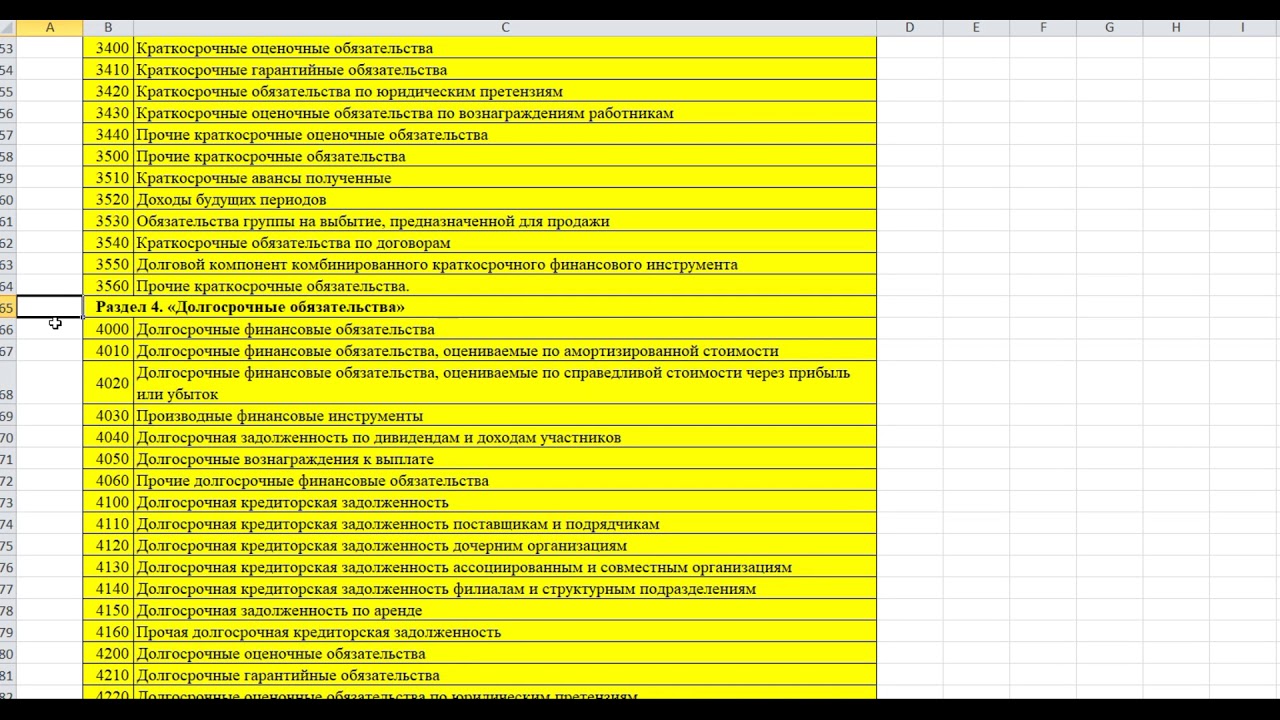Viewport: 1280px width, 720px height.
Task: Select column D header
Action: pyautogui.click(x=910, y=27)
